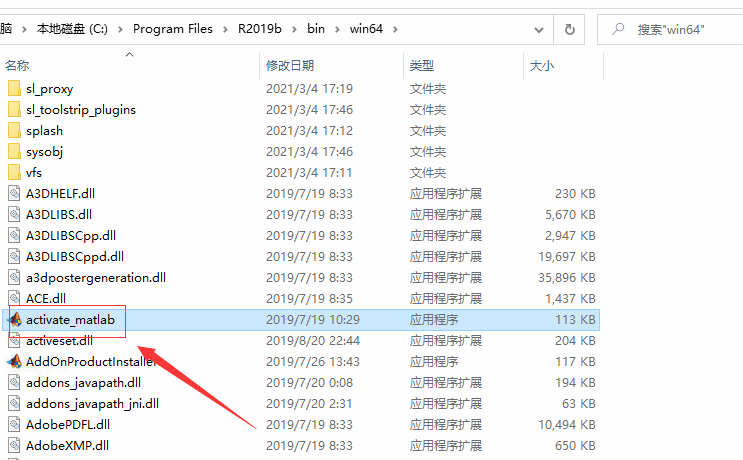Select the AddOnProductInstaller file name
The height and width of the screenshot is (460, 743).
pos(91,361)
